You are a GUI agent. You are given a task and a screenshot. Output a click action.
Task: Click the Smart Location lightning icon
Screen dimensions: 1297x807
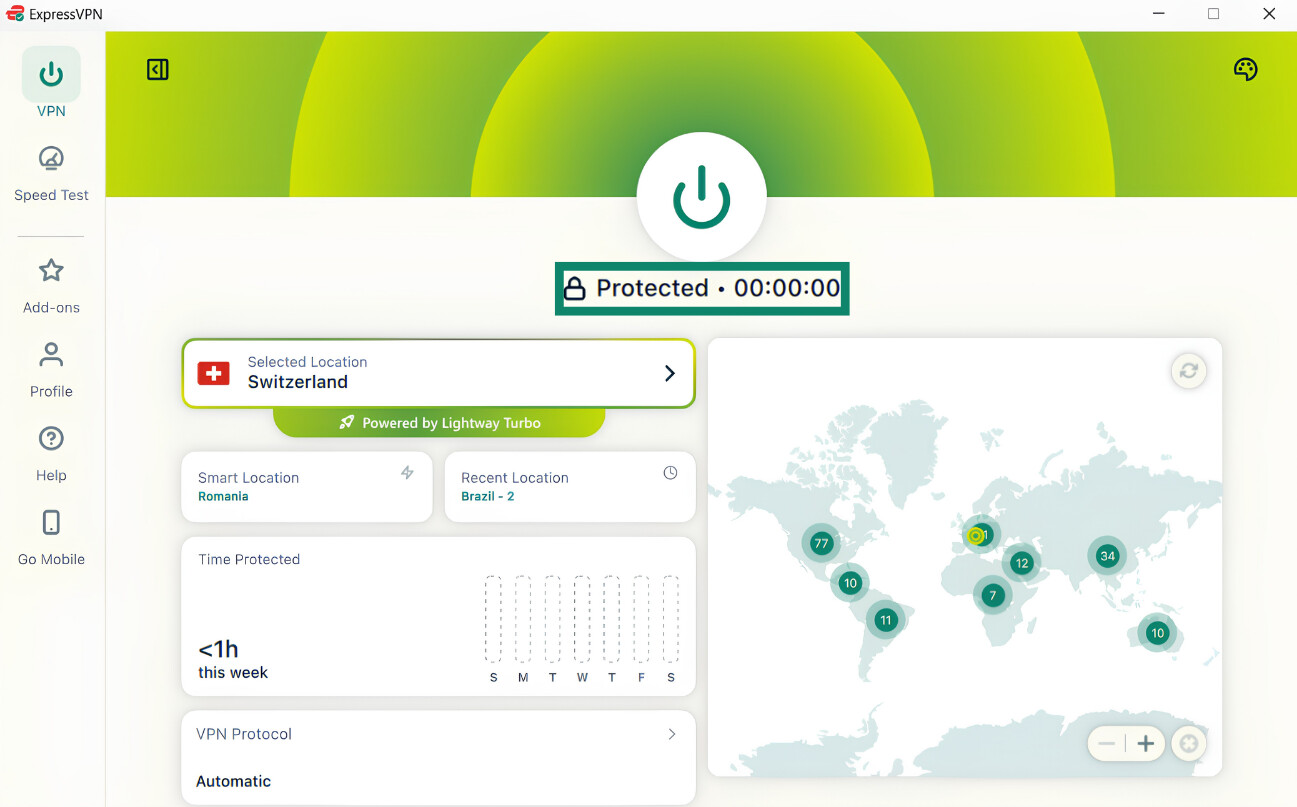click(407, 473)
